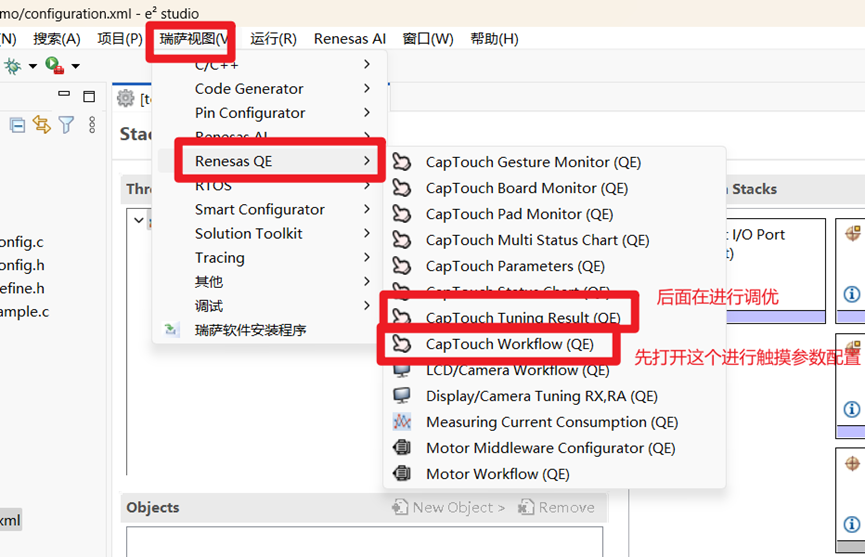865x557 pixels.
Task: Expand the 其他 submenu
Action: tap(270, 282)
